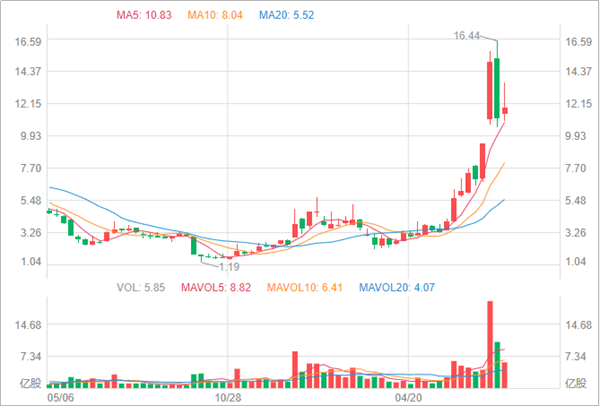Viewport: 600px width, 406px height.
Task: Select the 7.34 label on right volume axis
Action: tap(576, 357)
